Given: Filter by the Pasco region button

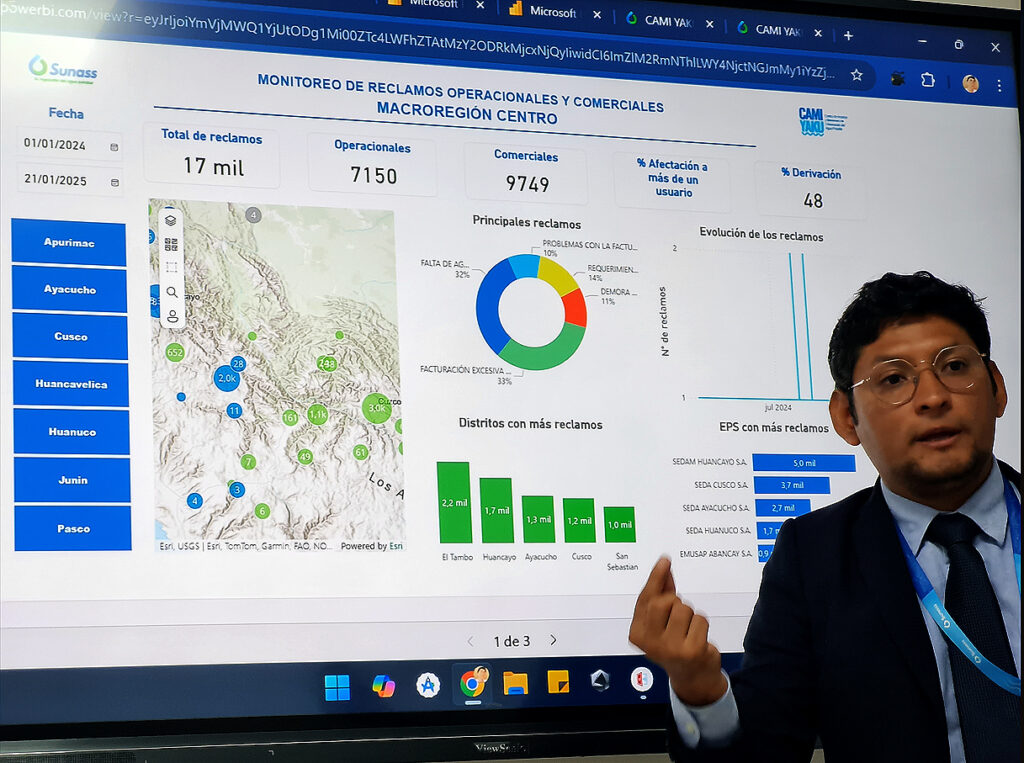Looking at the screenshot, I should point(72,528).
